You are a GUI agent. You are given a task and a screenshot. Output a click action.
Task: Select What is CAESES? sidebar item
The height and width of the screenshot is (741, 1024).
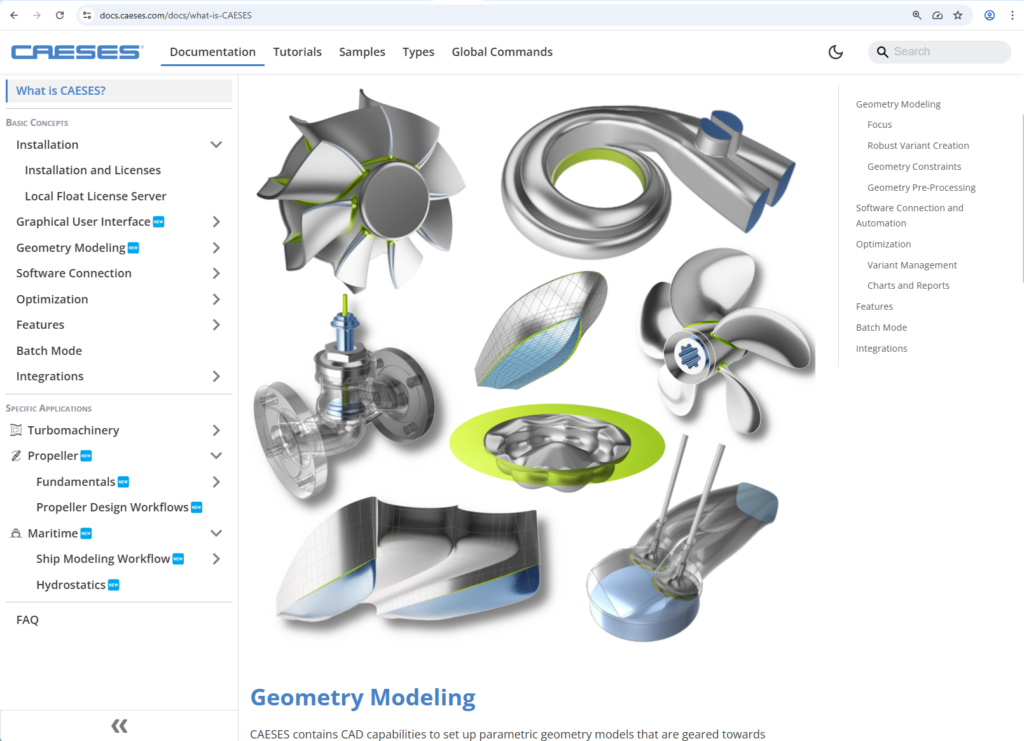[x=119, y=91]
